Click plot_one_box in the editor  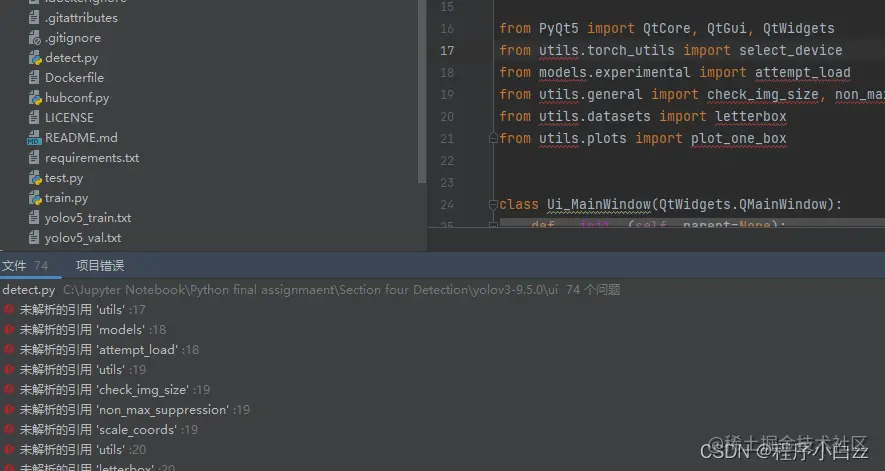coord(739,138)
